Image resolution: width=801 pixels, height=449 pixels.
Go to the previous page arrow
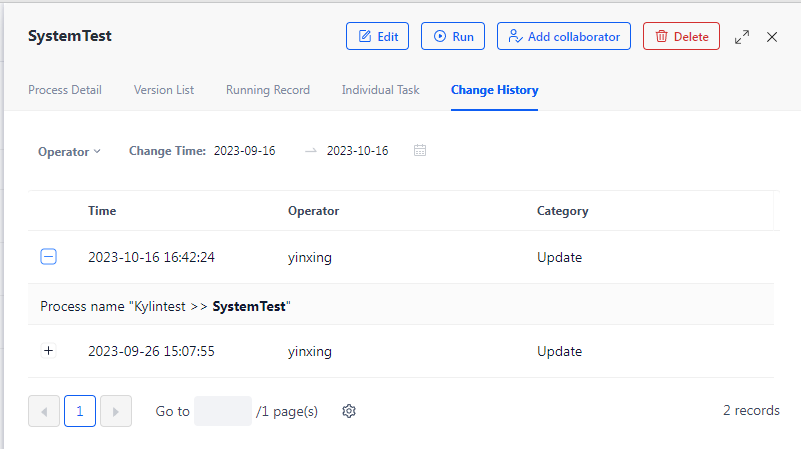tap(44, 411)
